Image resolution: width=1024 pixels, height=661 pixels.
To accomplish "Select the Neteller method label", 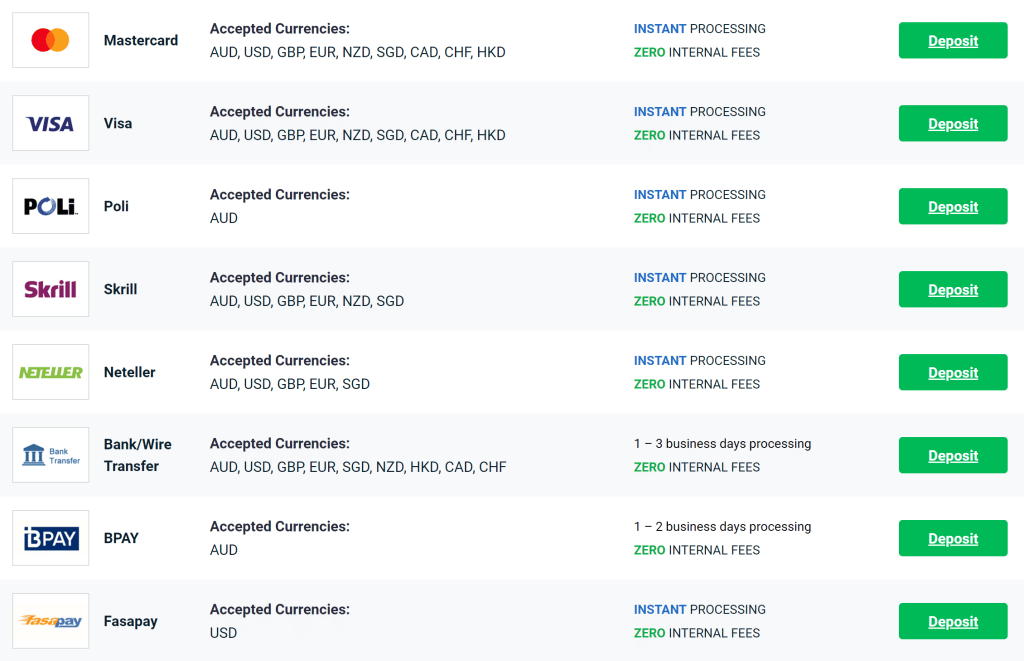I will click(129, 372).
